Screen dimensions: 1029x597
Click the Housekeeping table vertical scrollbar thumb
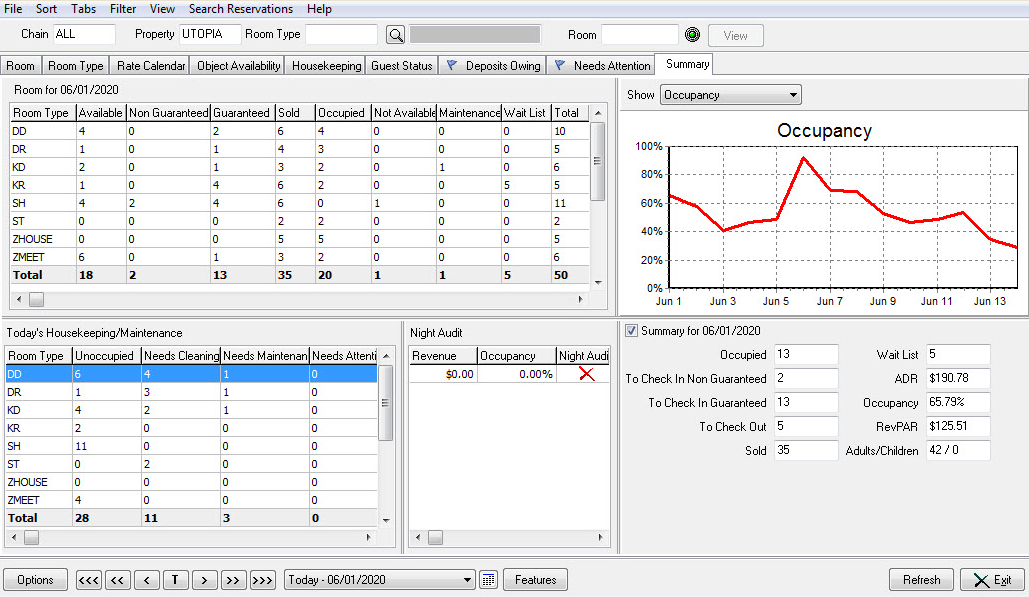click(386, 403)
